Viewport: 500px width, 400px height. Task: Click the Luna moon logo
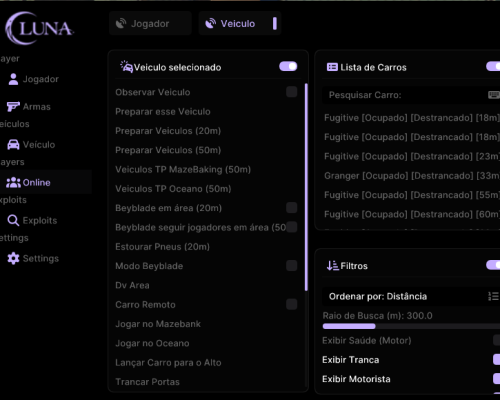point(39,28)
